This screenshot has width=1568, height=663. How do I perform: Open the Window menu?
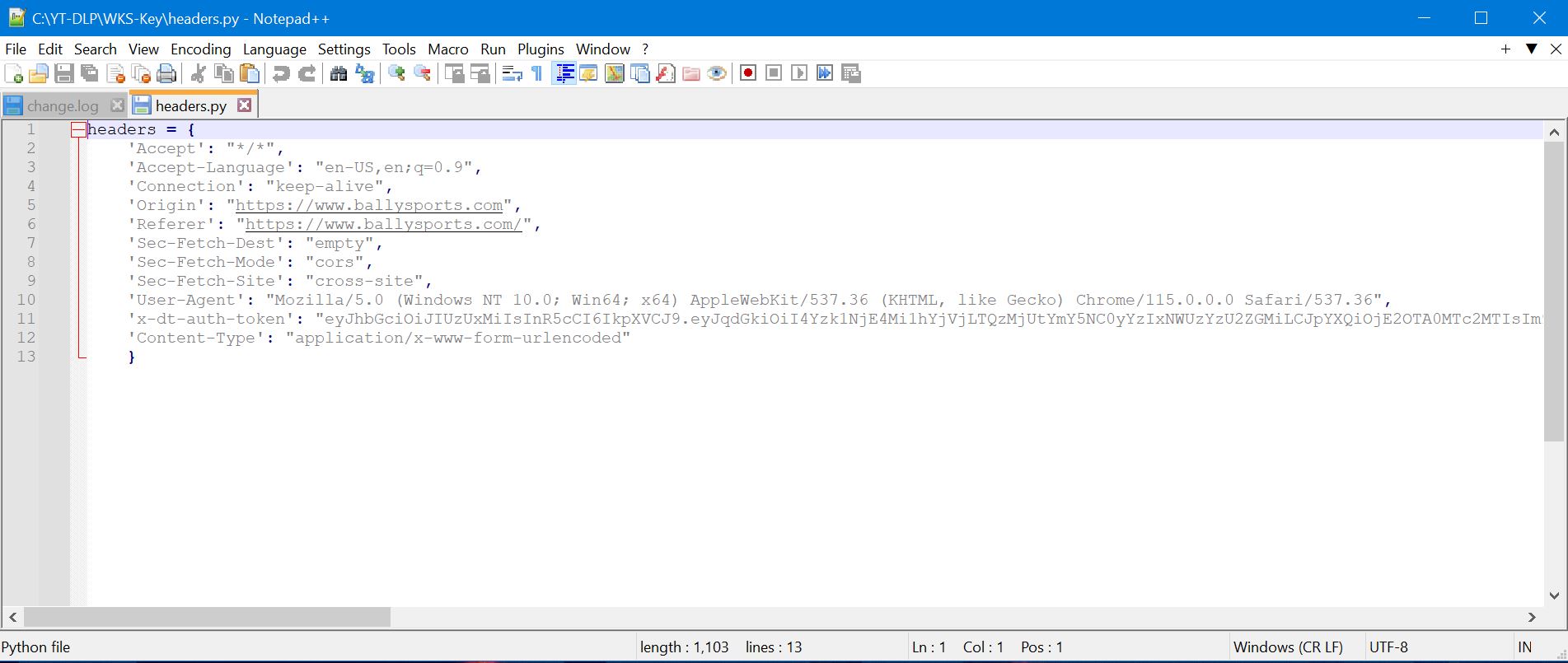coord(603,49)
